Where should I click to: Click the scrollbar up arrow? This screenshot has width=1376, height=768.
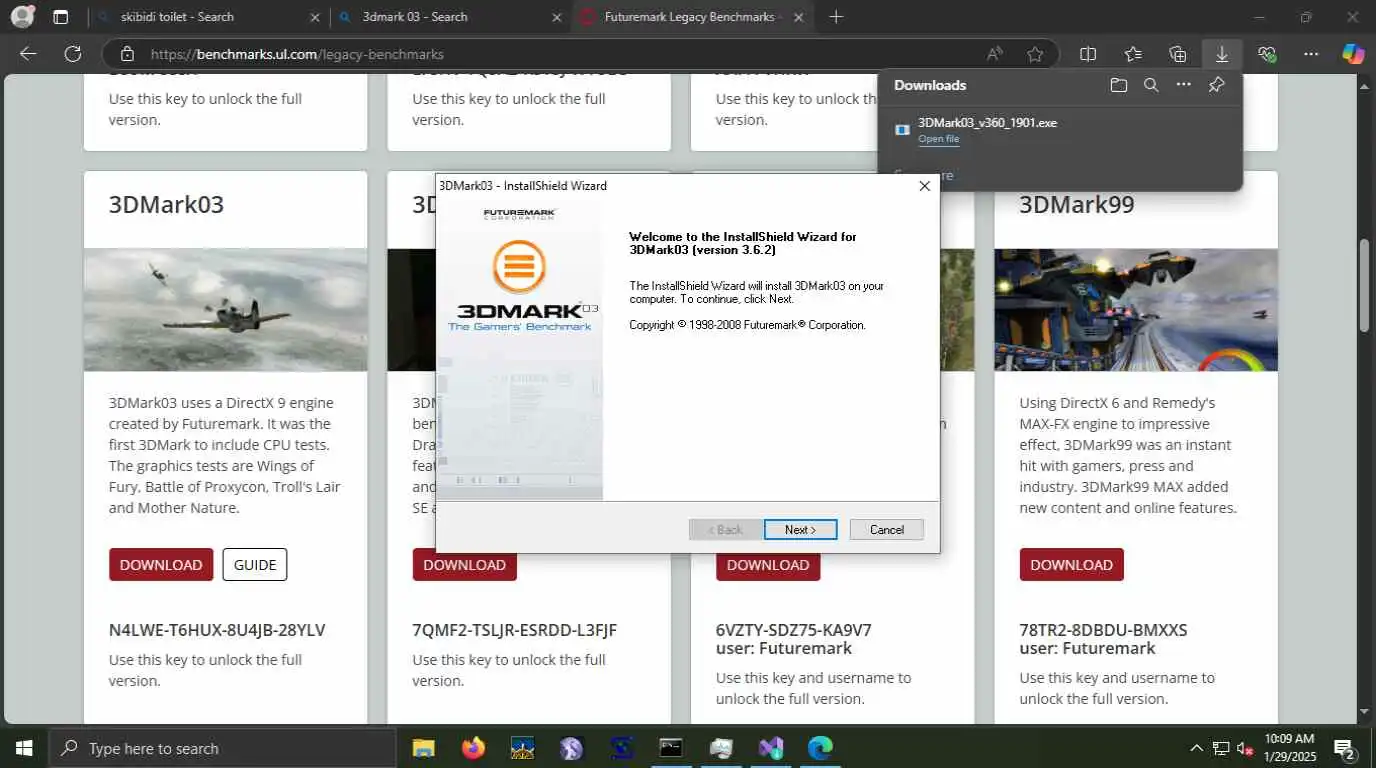point(1366,86)
